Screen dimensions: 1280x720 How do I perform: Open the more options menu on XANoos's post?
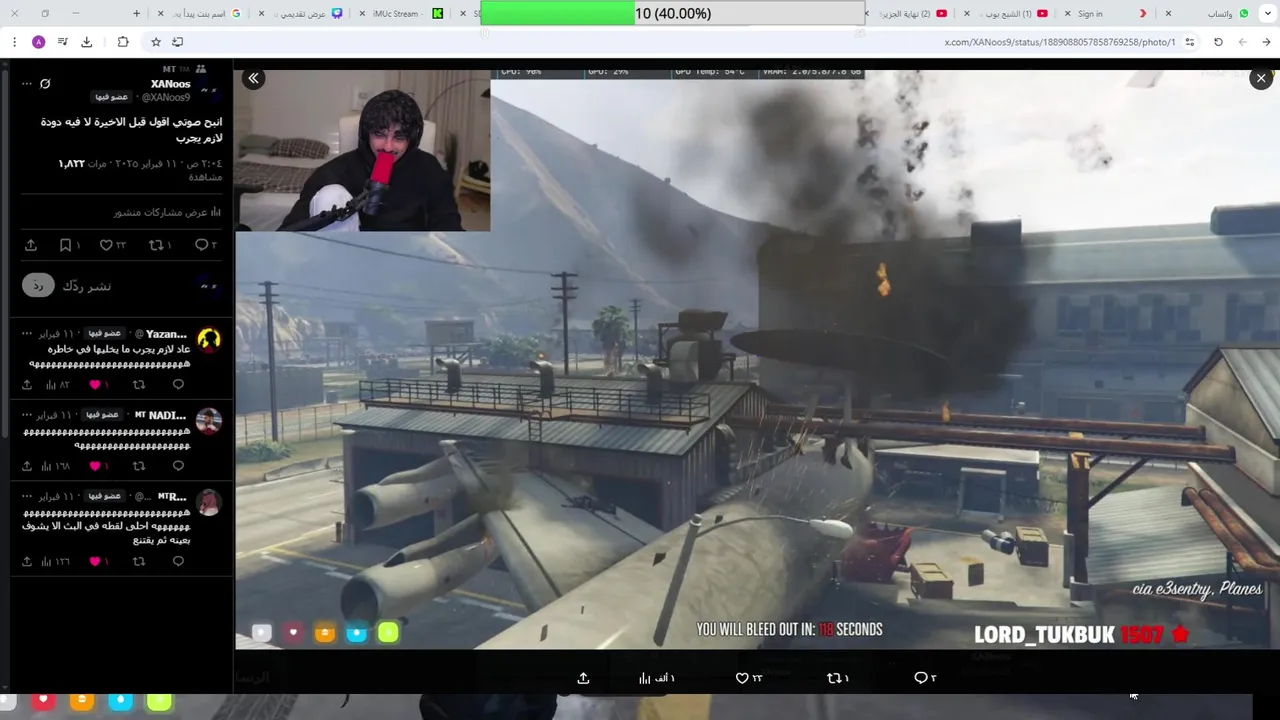27,84
